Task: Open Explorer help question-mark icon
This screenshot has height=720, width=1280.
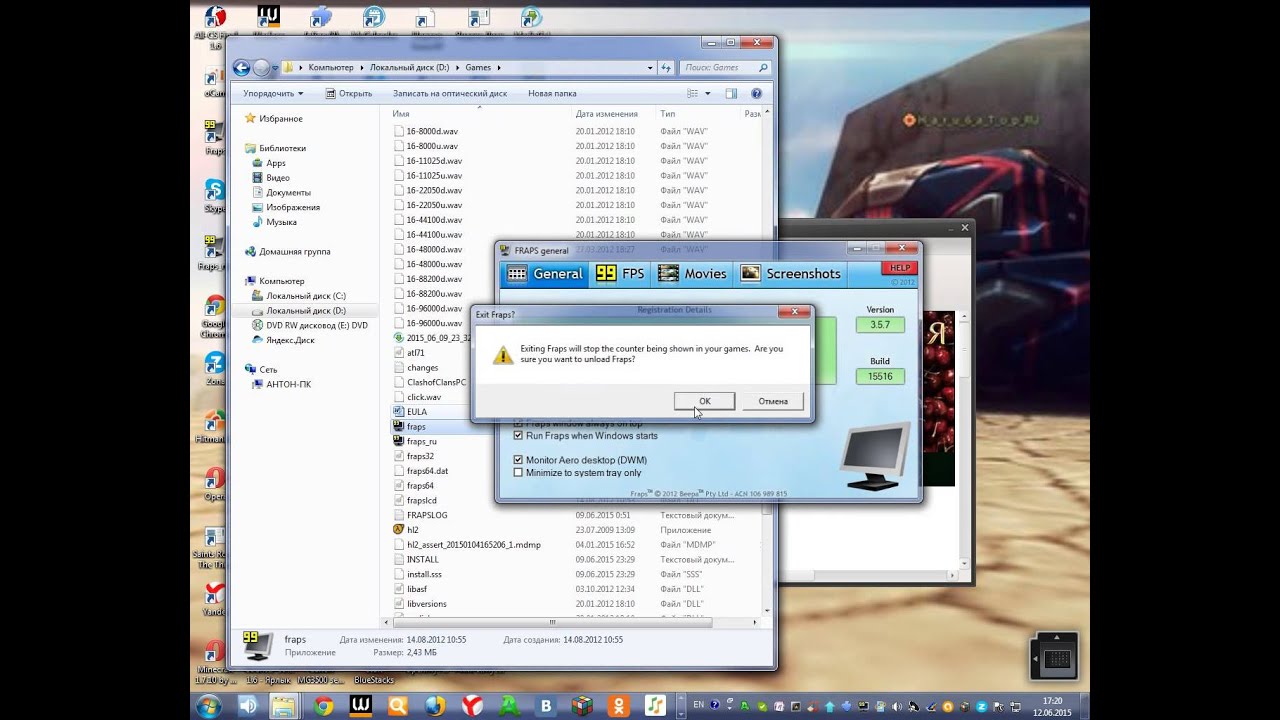Action: coord(756,93)
